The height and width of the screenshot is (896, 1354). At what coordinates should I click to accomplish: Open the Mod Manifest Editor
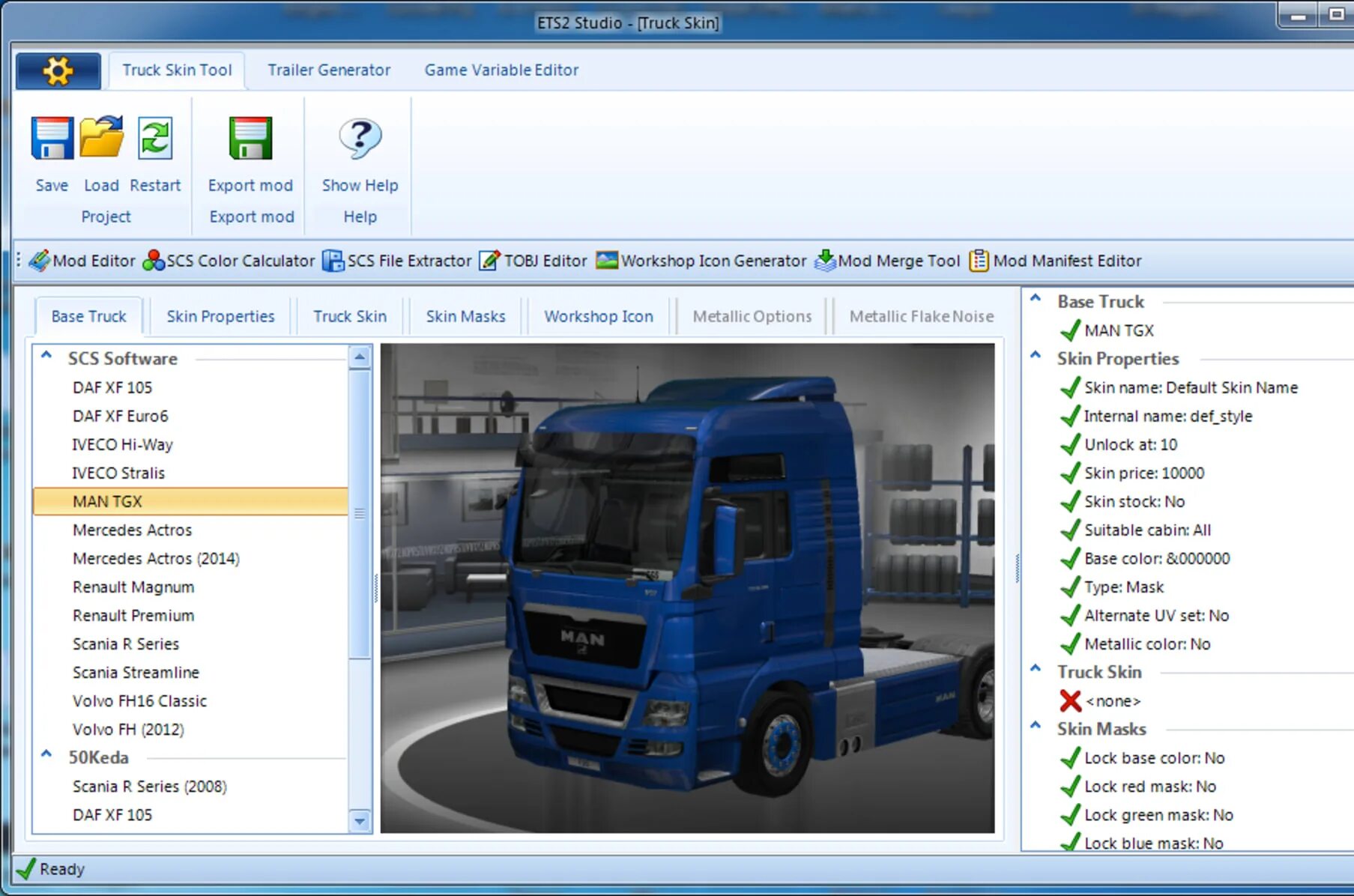(1055, 261)
